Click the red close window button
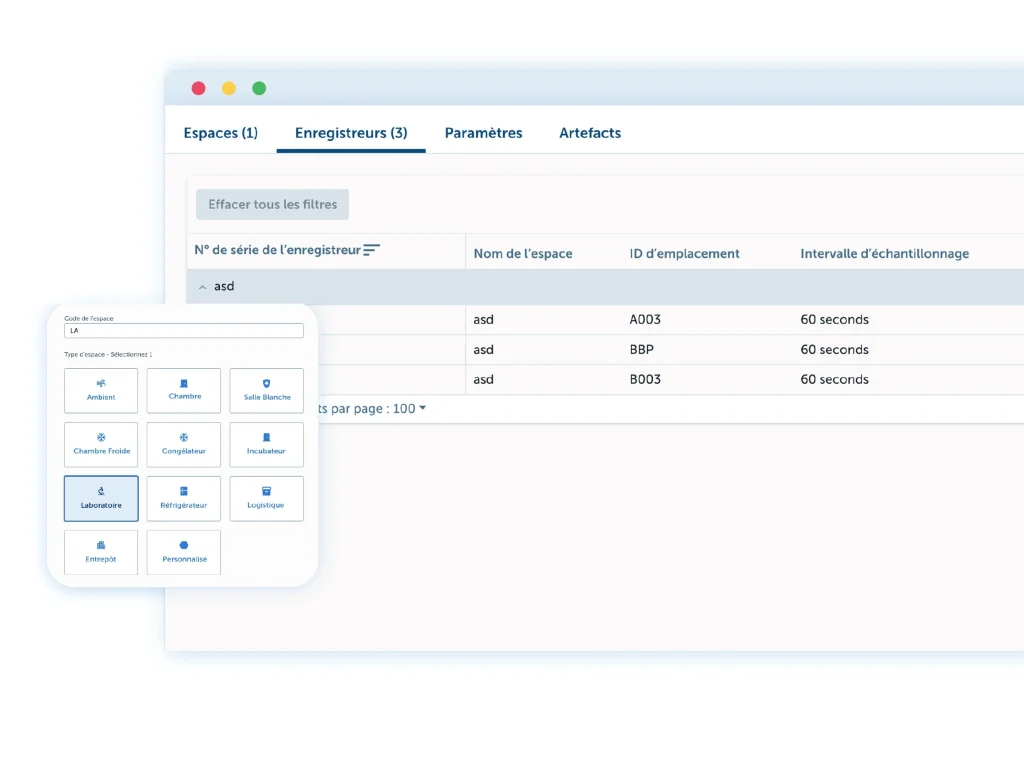Viewport: 1024px width, 757px height. click(x=199, y=88)
